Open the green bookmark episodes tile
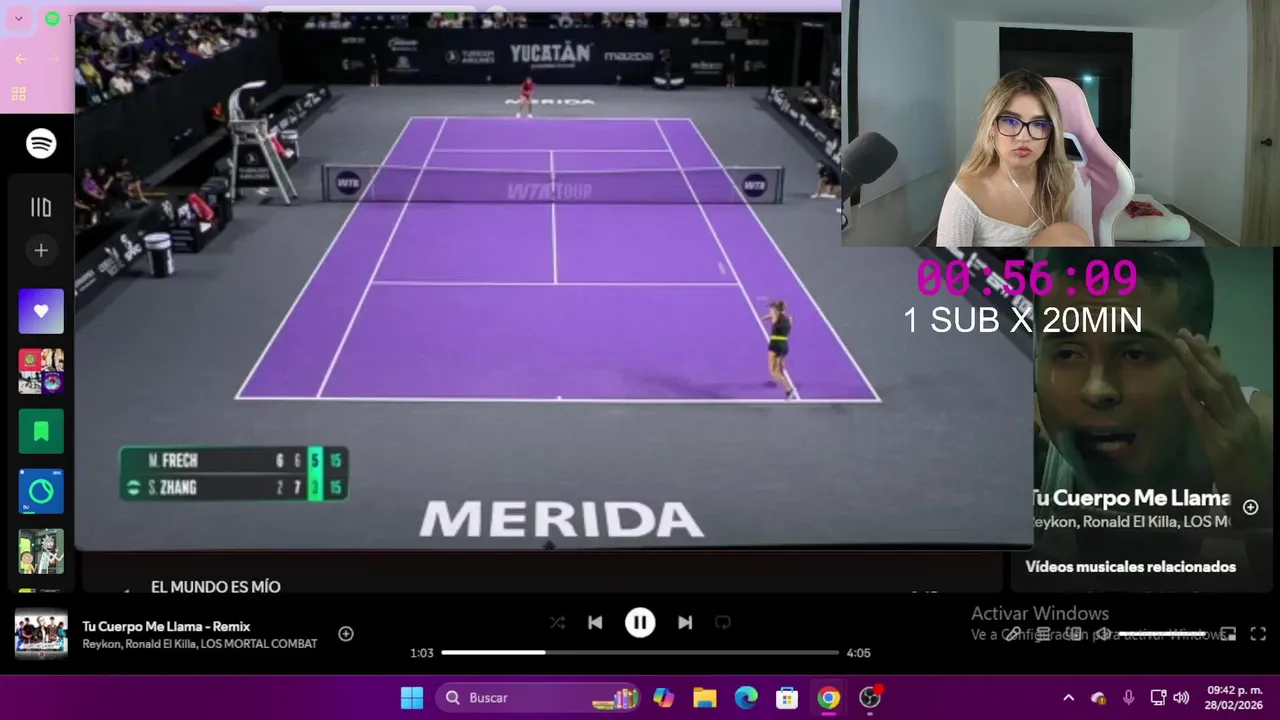 tap(41, 431)
